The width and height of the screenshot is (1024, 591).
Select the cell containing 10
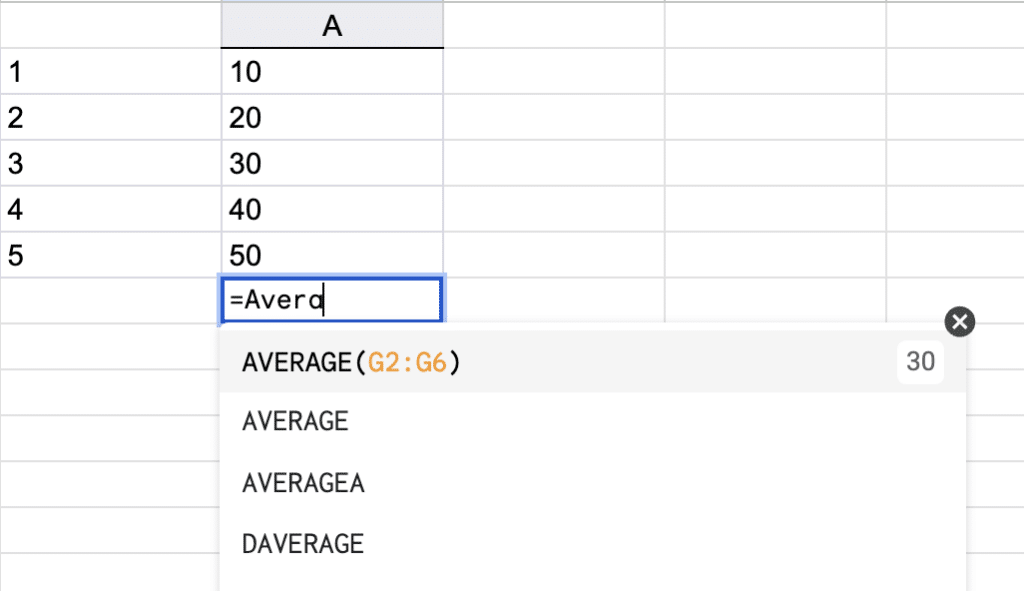[332, 72]
